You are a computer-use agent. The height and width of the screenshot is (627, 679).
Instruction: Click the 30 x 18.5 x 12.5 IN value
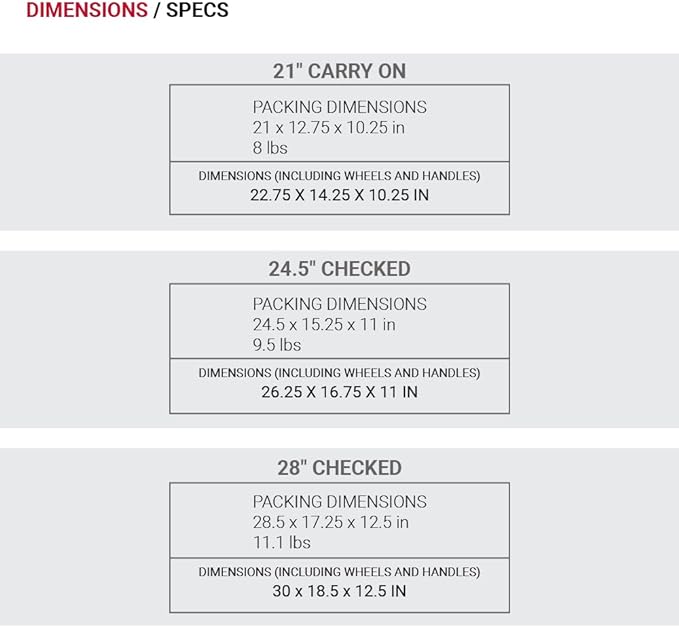tap(339, 591)
